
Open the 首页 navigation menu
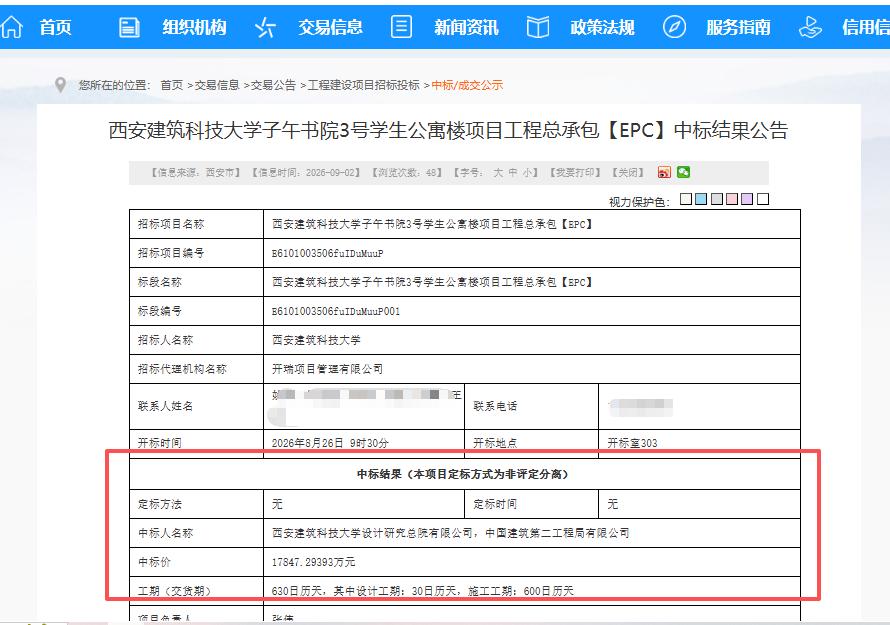(55, 27)
